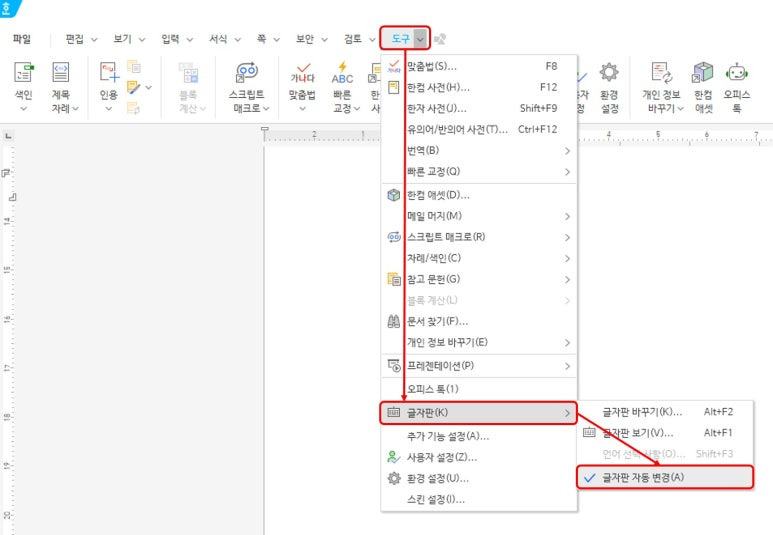Expand the dropdown arrow under 색인

23,108
